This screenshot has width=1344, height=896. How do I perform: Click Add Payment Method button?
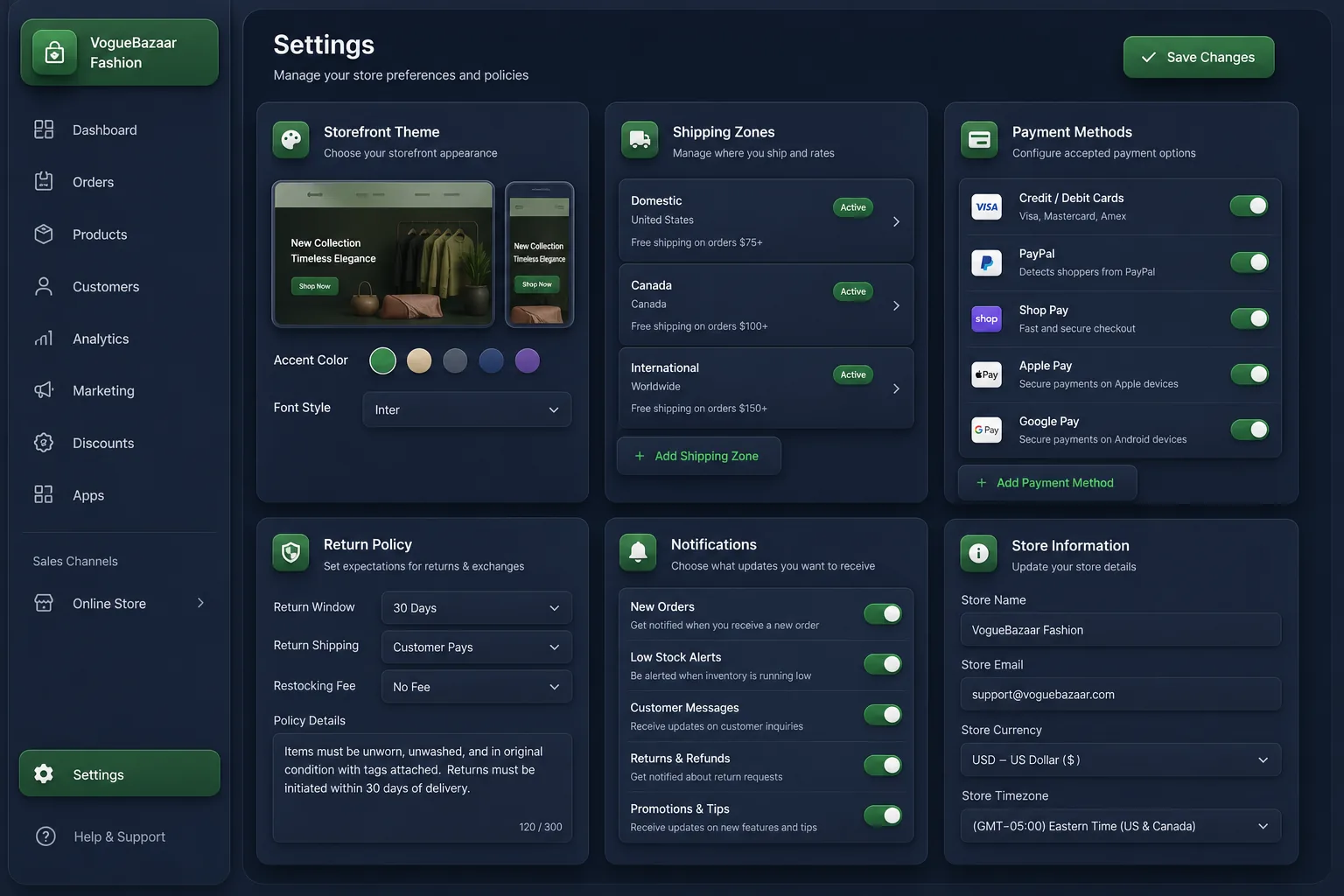1047,483
